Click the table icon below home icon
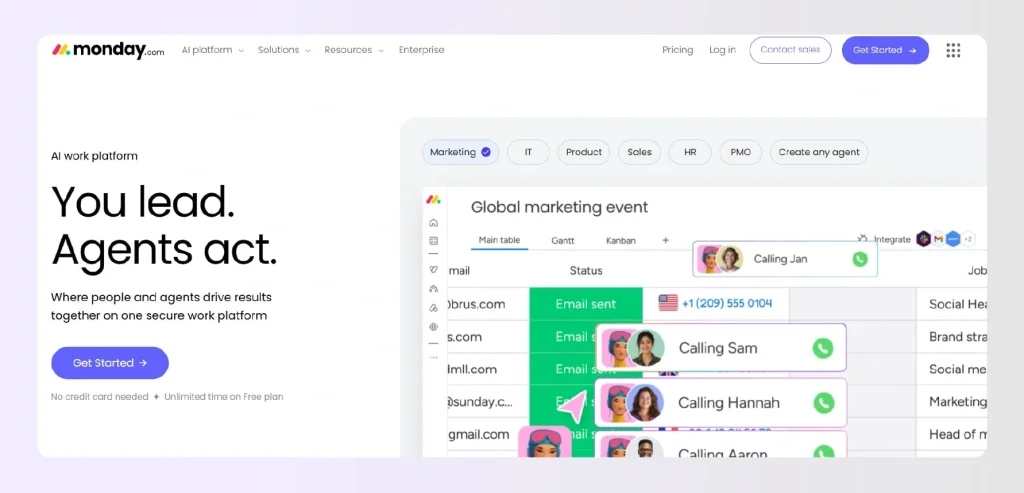 point(434,240)
